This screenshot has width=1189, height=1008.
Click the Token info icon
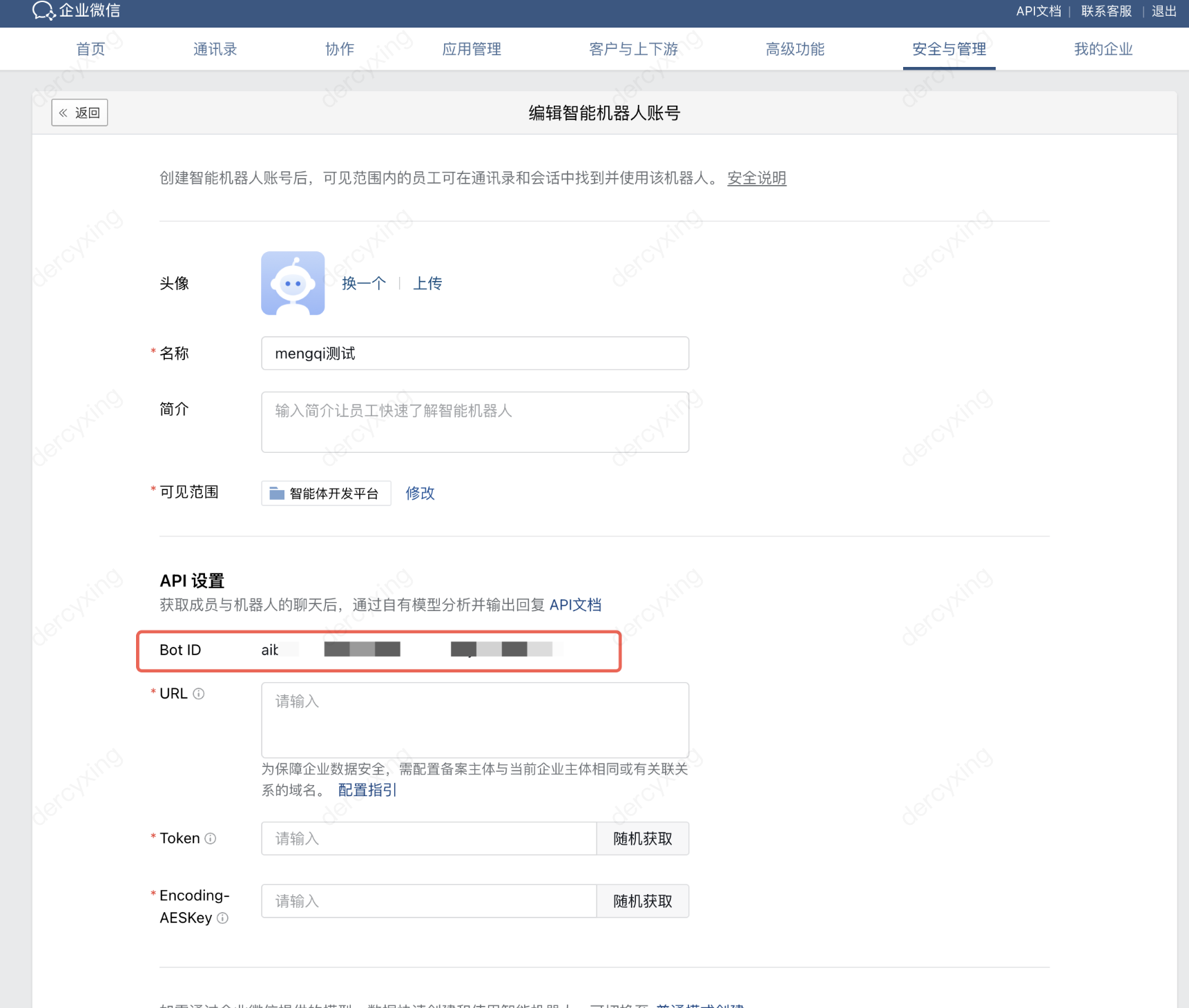pyautogui.click(x=211, y=838)
